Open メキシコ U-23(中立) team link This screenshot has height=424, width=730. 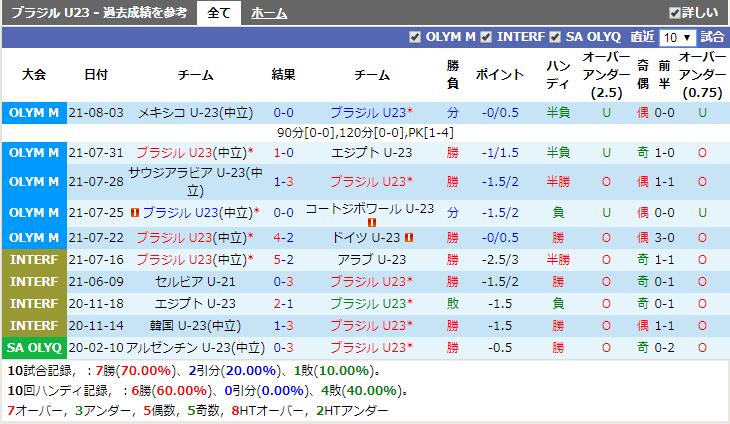pos(196,113)
